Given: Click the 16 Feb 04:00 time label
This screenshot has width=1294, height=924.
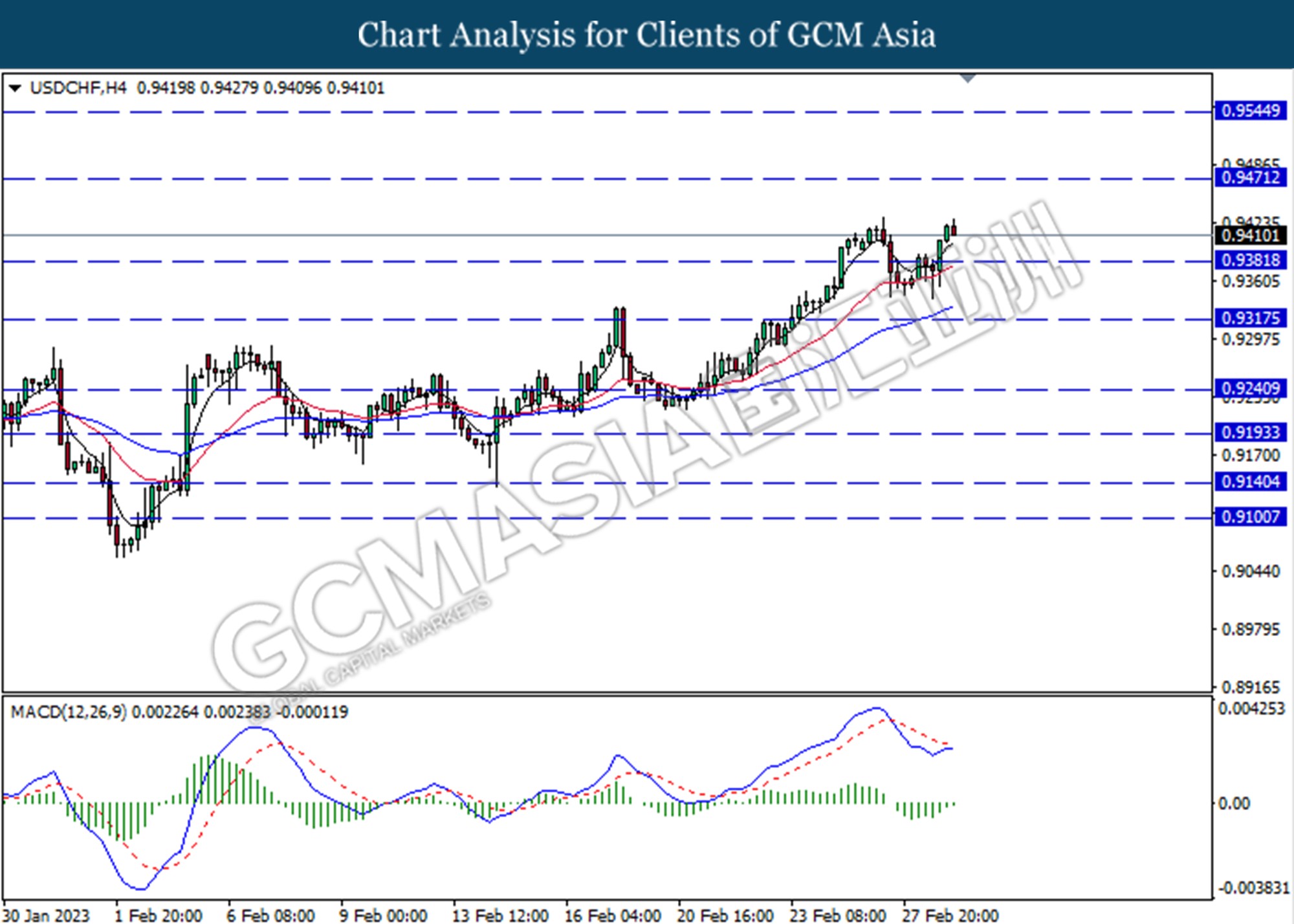Looking at the screenshot, I should click(x=613, y=916).
